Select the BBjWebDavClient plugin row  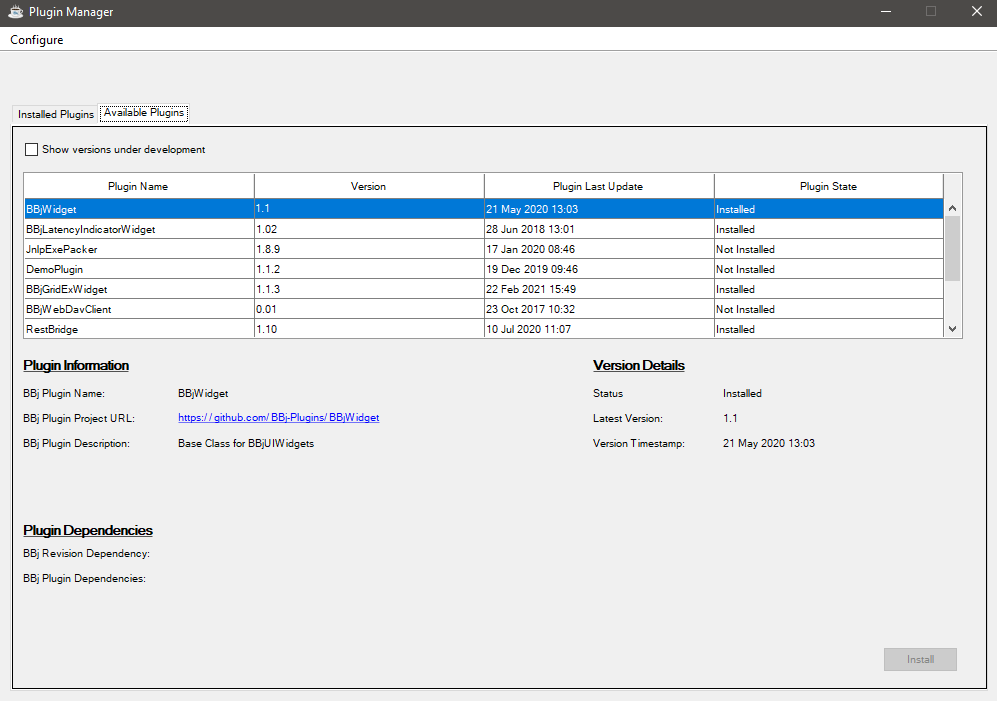[483, 309]
